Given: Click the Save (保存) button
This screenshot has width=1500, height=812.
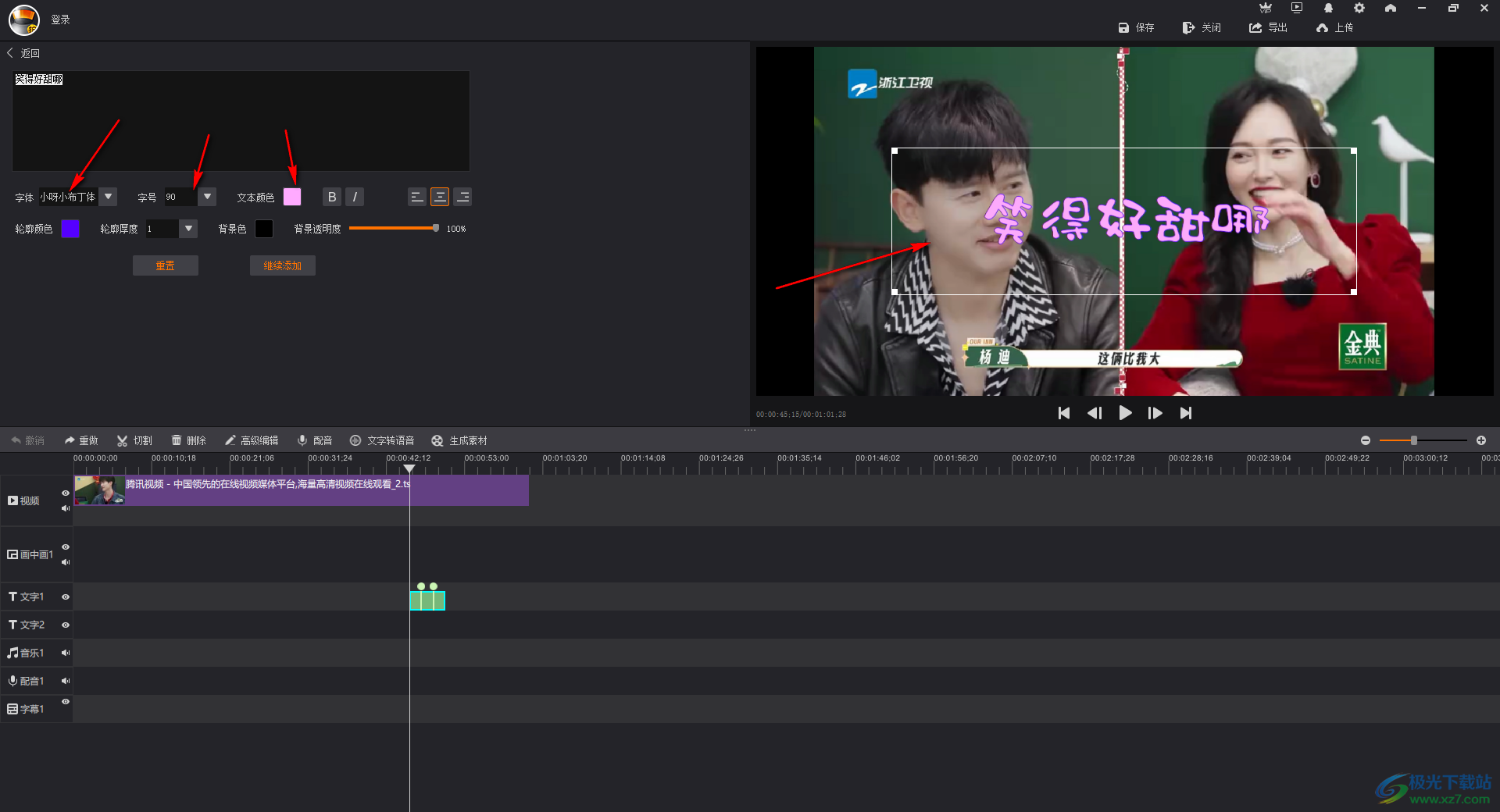Looking at the screenshot, I should (1136, 27).
